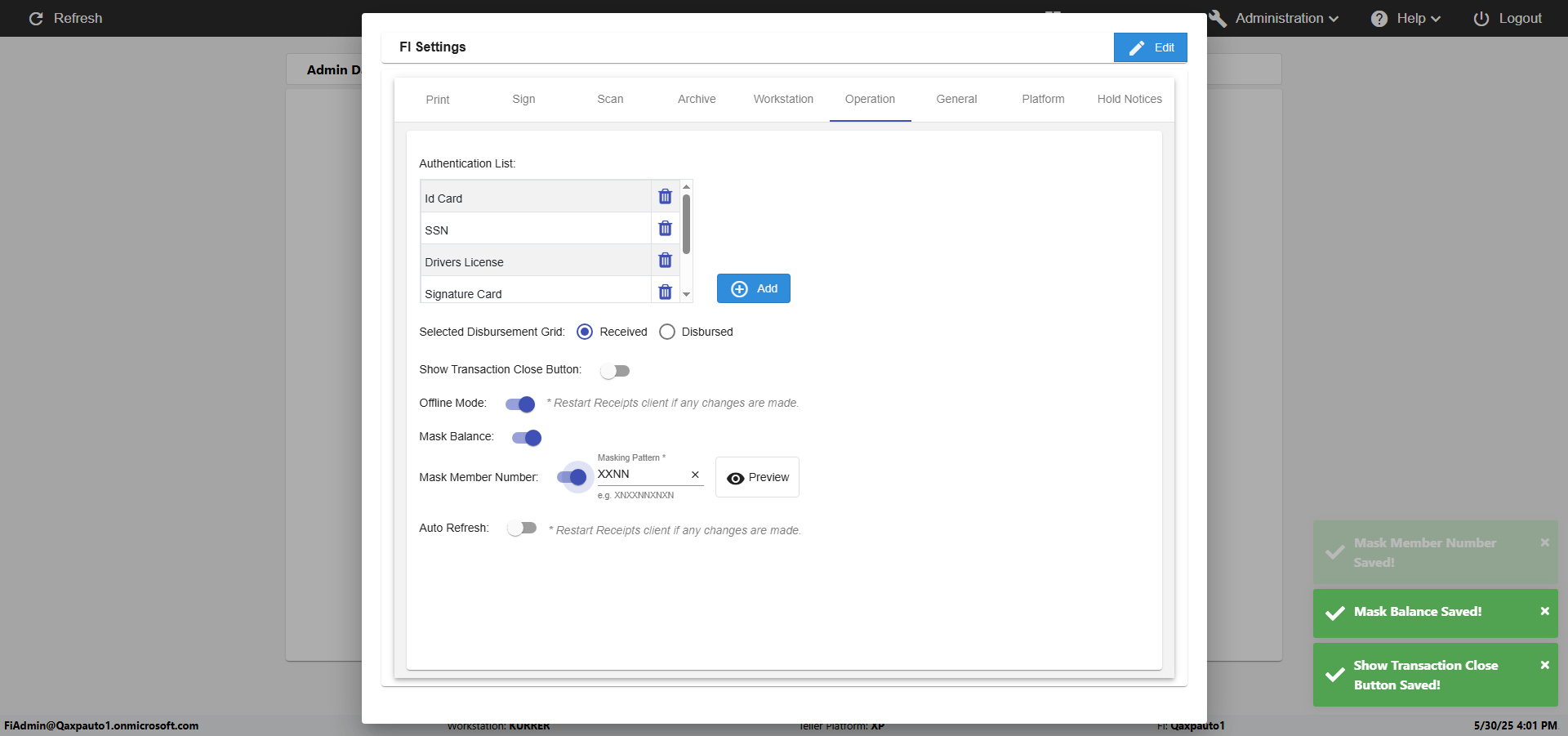Click the date and time in status bar

1515,725
